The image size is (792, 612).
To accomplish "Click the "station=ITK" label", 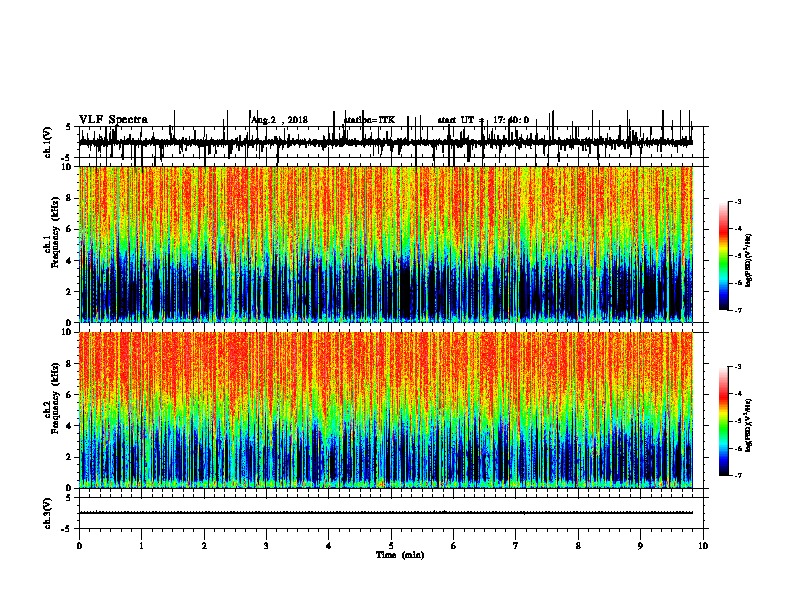I will coord(369,120).
